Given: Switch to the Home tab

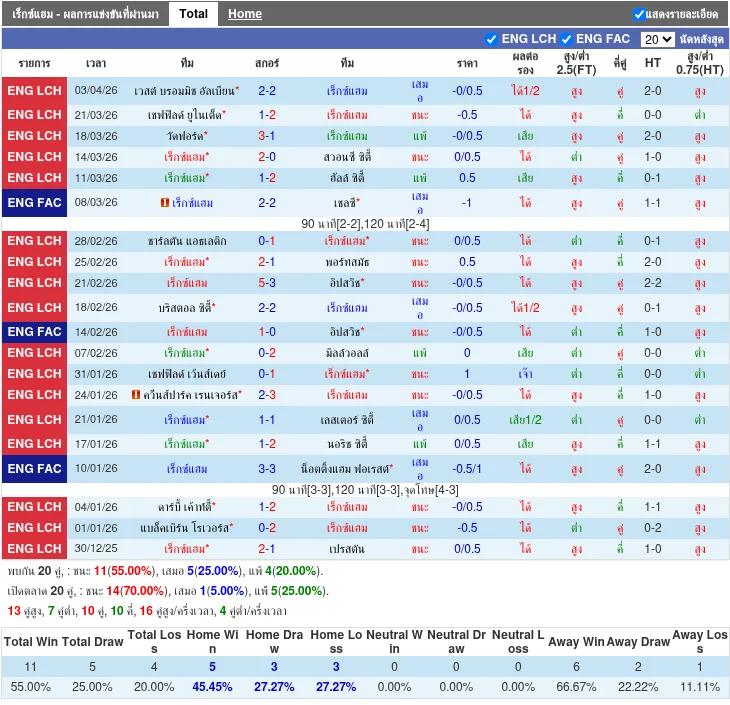Looking at the screenshot, I should (x=244, y=14).
